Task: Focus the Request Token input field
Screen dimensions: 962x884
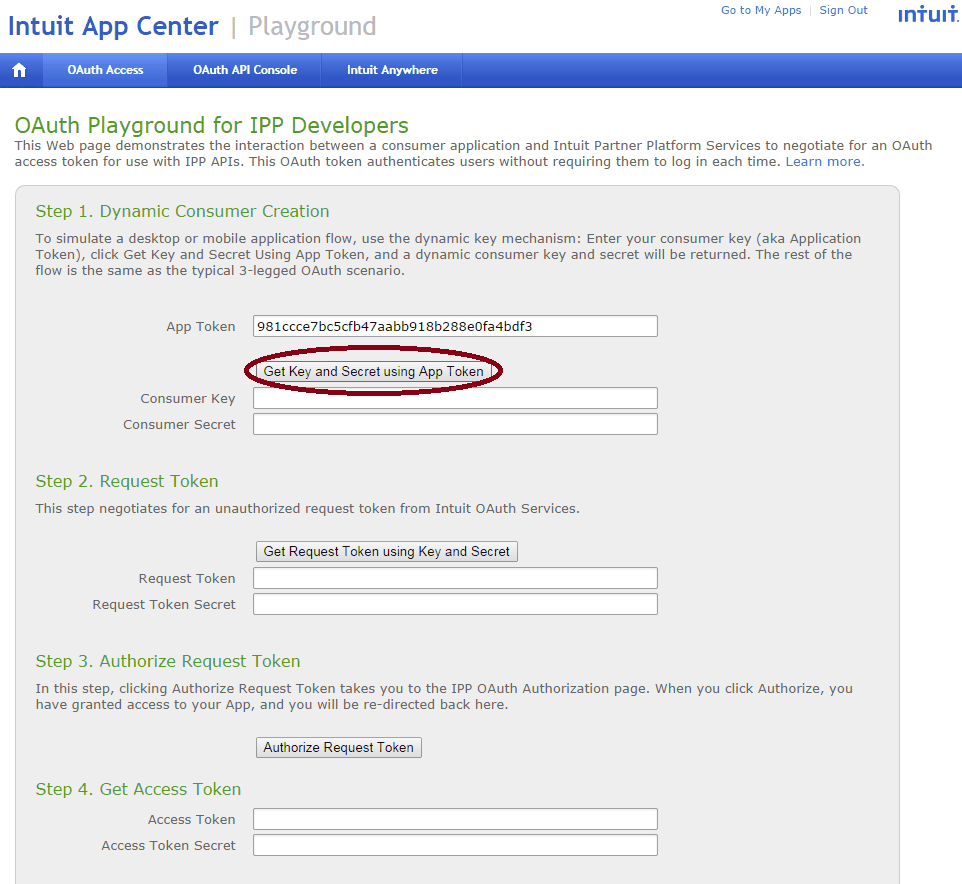Action: pyautogui.click(x=455, y=578)
